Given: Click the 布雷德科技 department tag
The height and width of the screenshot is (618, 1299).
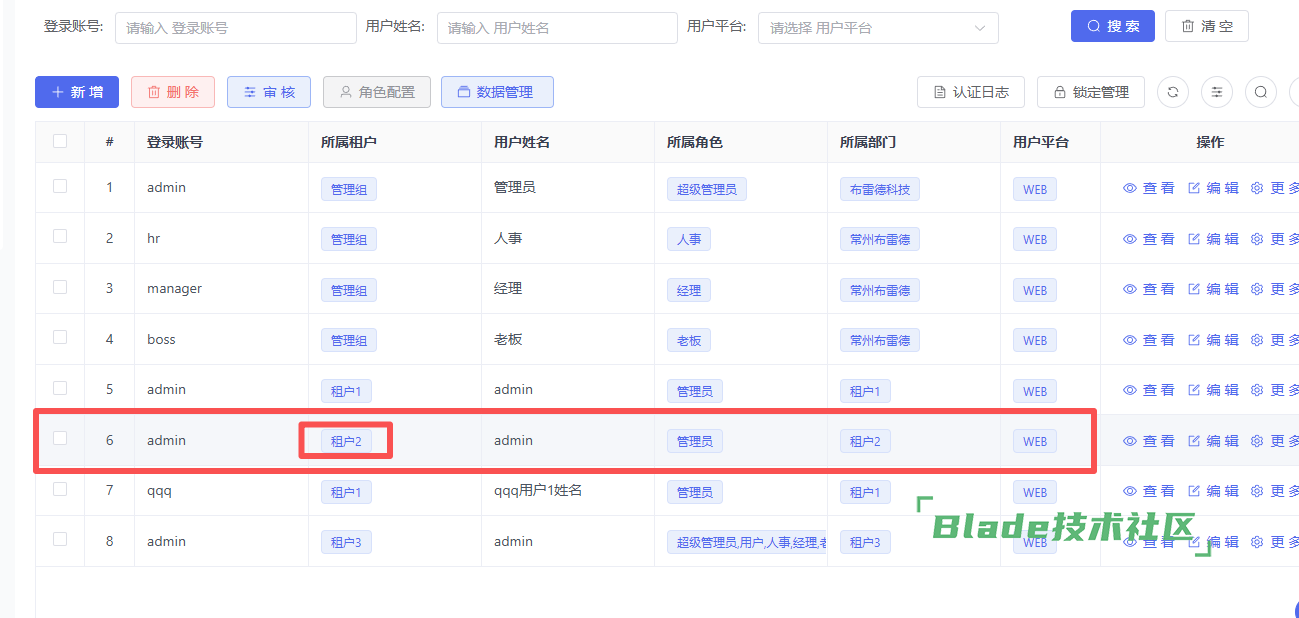Looking at the screenshot, I should tap(880, 189).
